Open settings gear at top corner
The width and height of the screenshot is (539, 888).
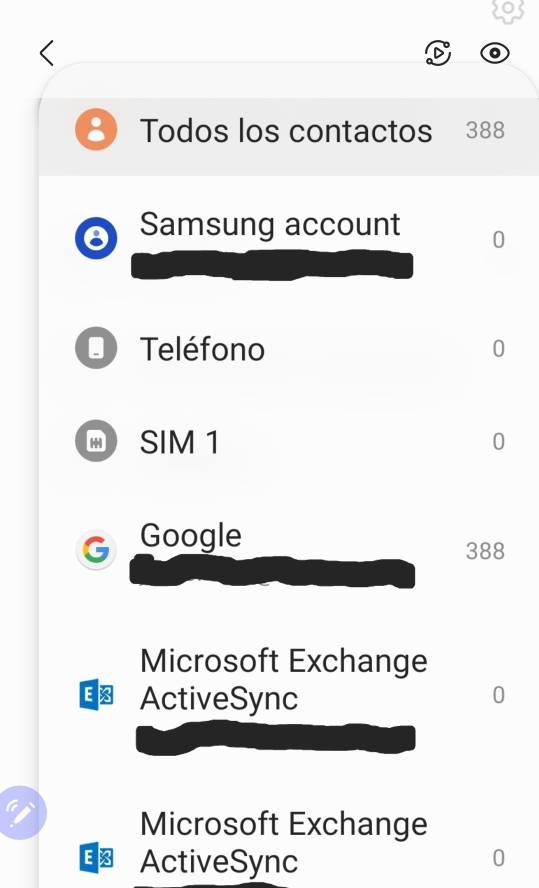(x=508, y=10)
